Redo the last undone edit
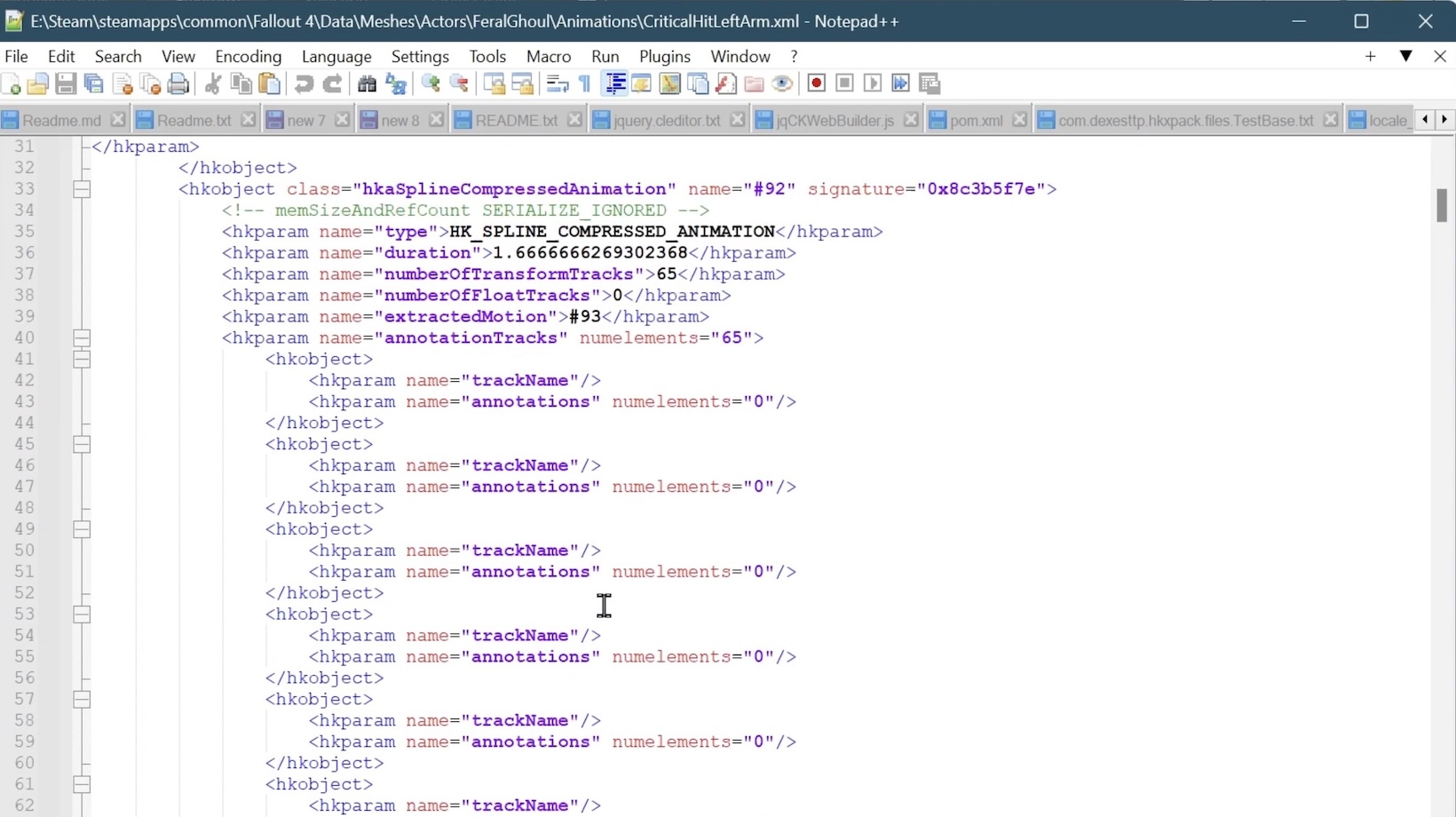Screen dimensions: 1456x817 coord(332,83)
